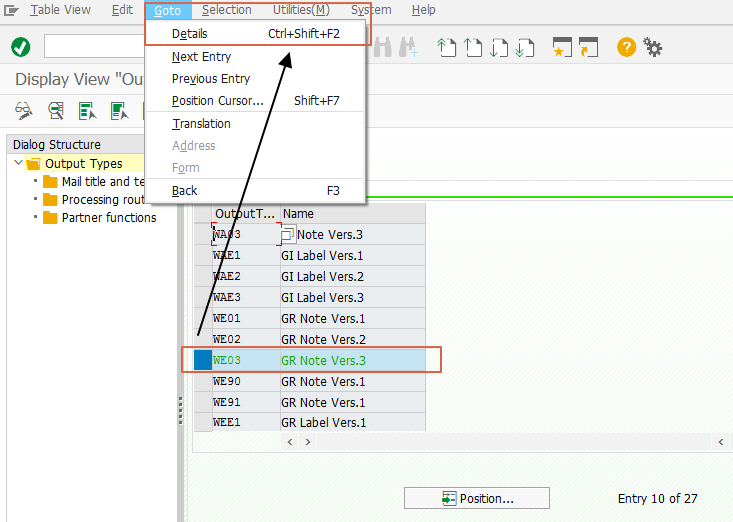This screenshot has width=733, height=522.
Task: Click folder icon beside Mail title entry
Action: [50, 181]
